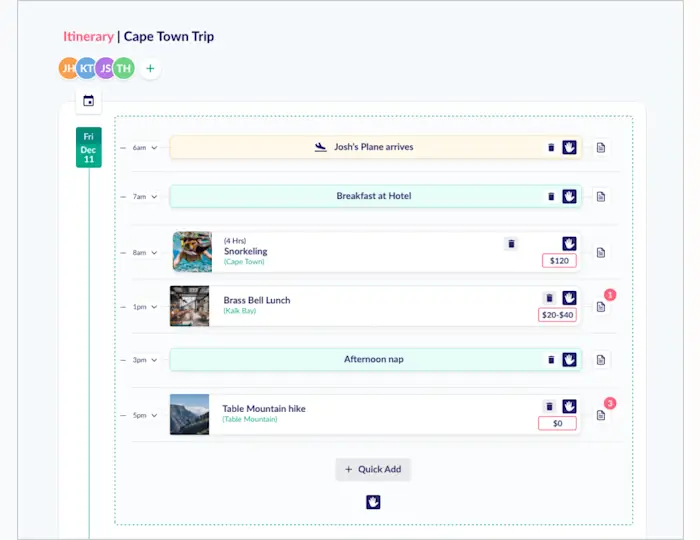
Task: Click the Afternoon nap title
Action: coord(374,359)
